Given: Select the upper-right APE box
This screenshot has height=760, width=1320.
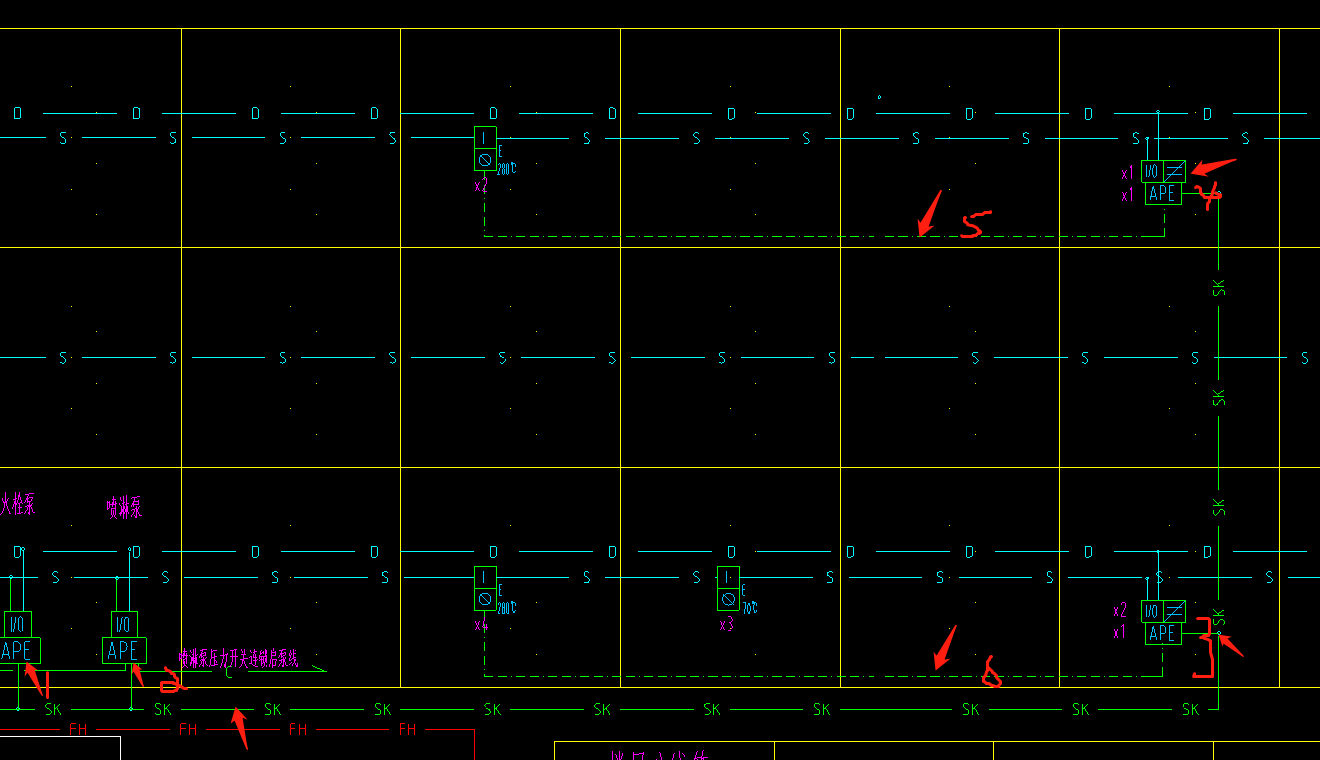Looking at the screenshot, I should 1162,194.
